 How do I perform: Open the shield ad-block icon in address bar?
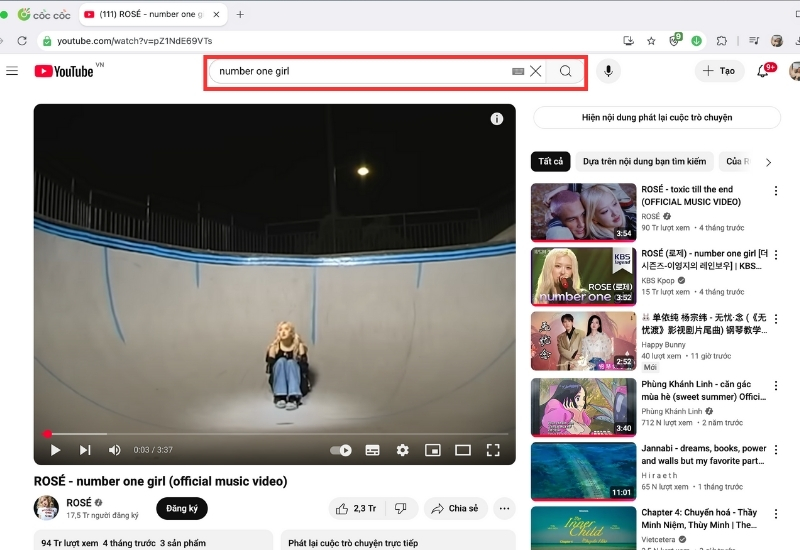[674, 40]
